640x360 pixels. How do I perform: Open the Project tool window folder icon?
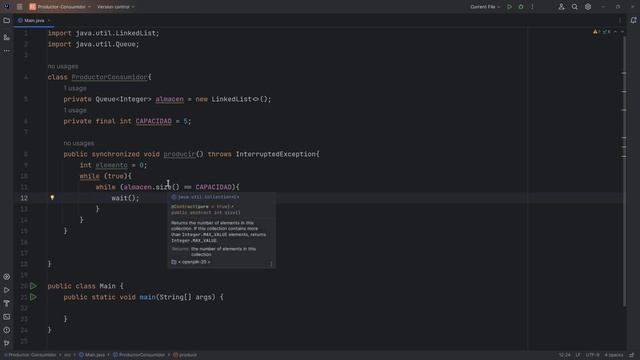(7, 20)
